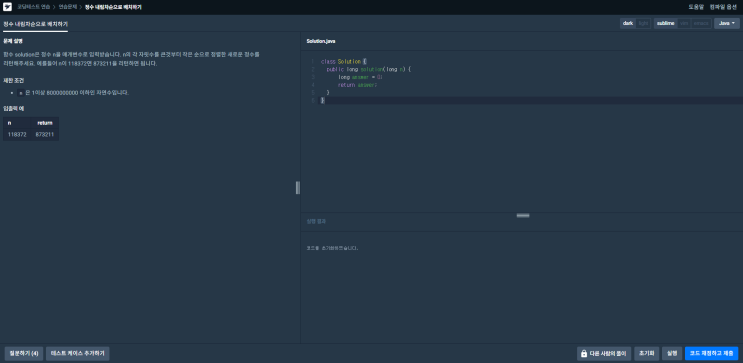Select the Solution.java file tab
Screen dimensions: 743x363
(x=321, y=41)
